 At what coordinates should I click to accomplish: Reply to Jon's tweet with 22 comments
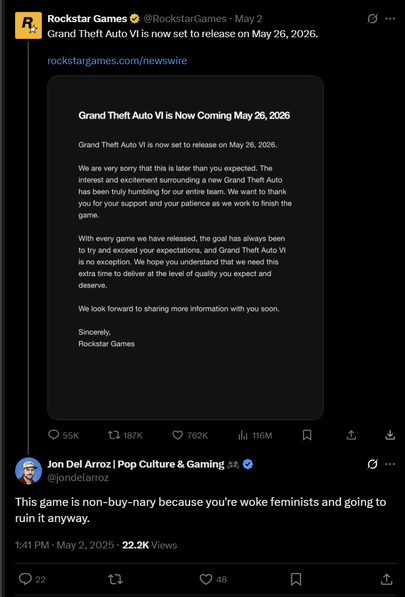pos(32,579)
